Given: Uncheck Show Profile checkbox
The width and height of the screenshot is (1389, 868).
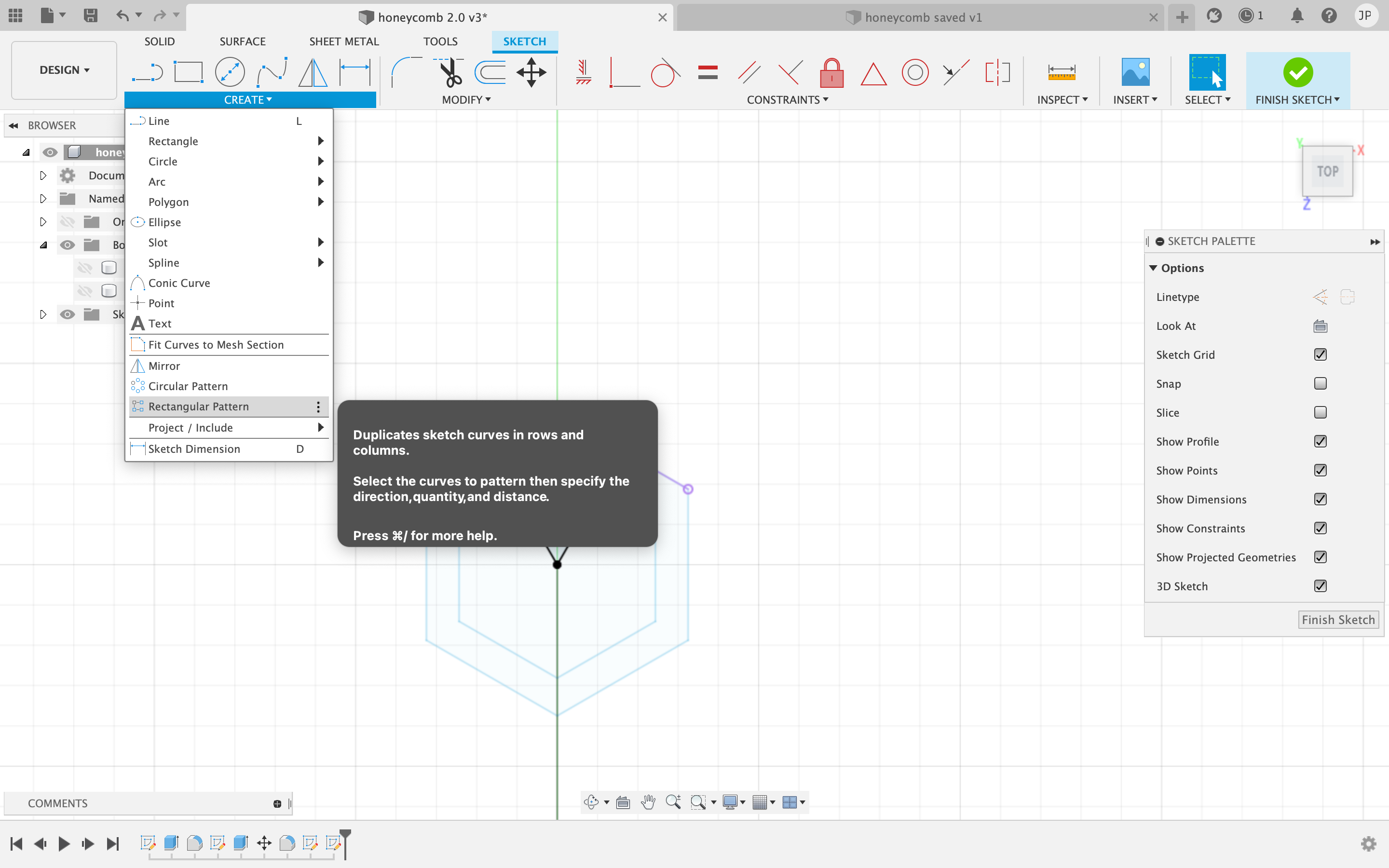Looking at the screenshot, I should coord(1320,441).
